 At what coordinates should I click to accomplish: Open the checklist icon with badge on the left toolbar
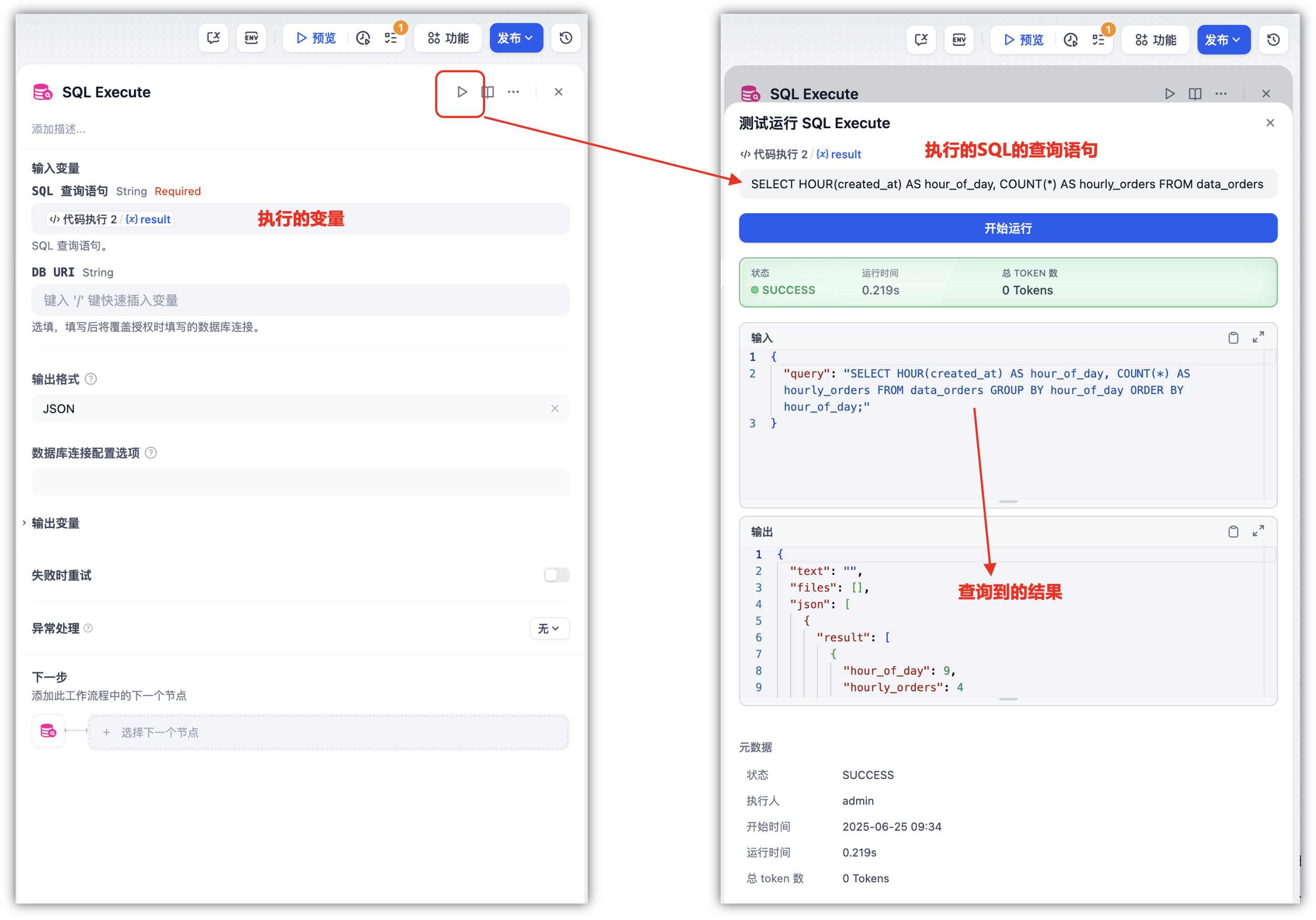tap(391, 38)
